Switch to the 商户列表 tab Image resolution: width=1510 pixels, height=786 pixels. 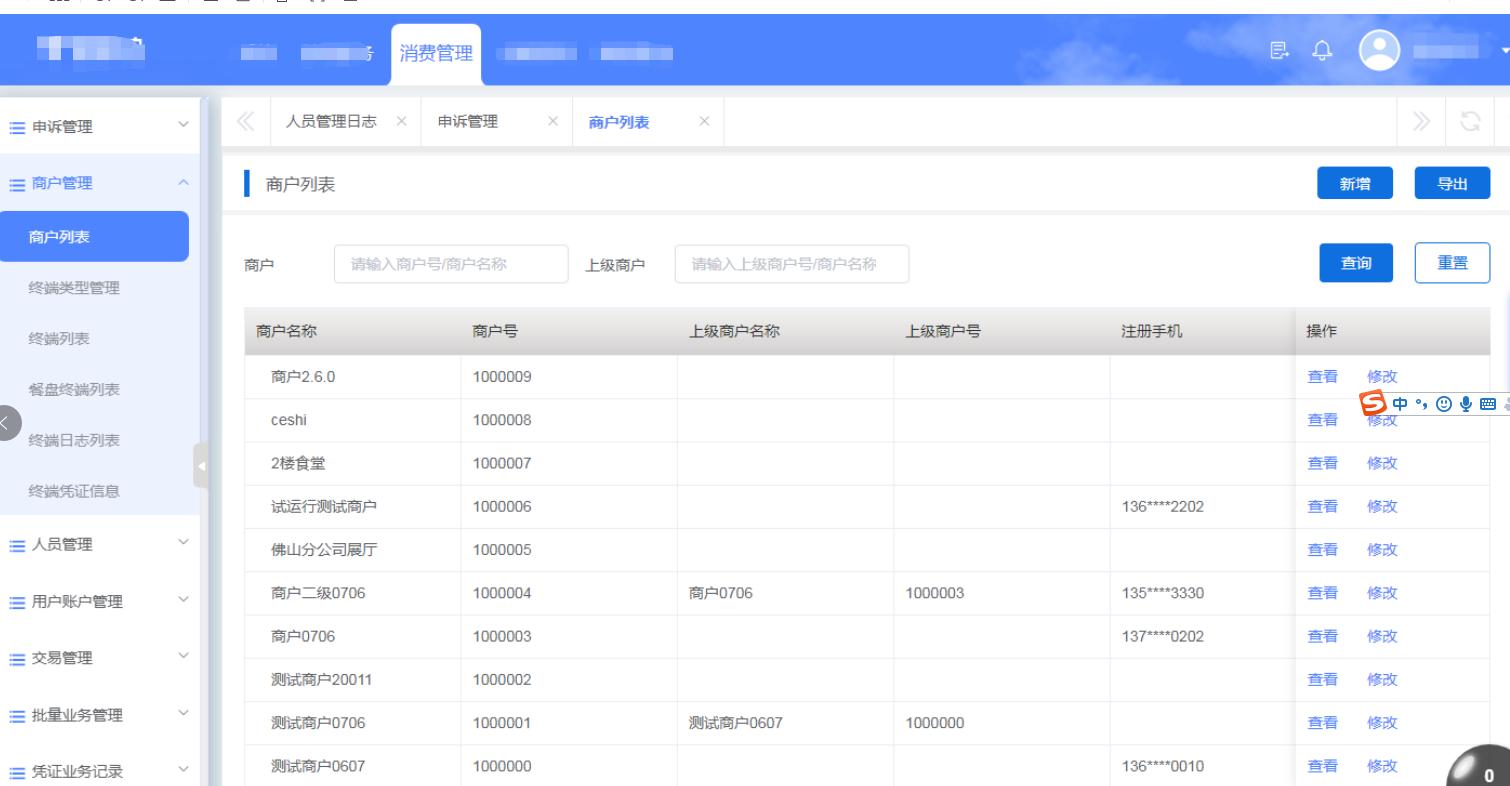619,122
